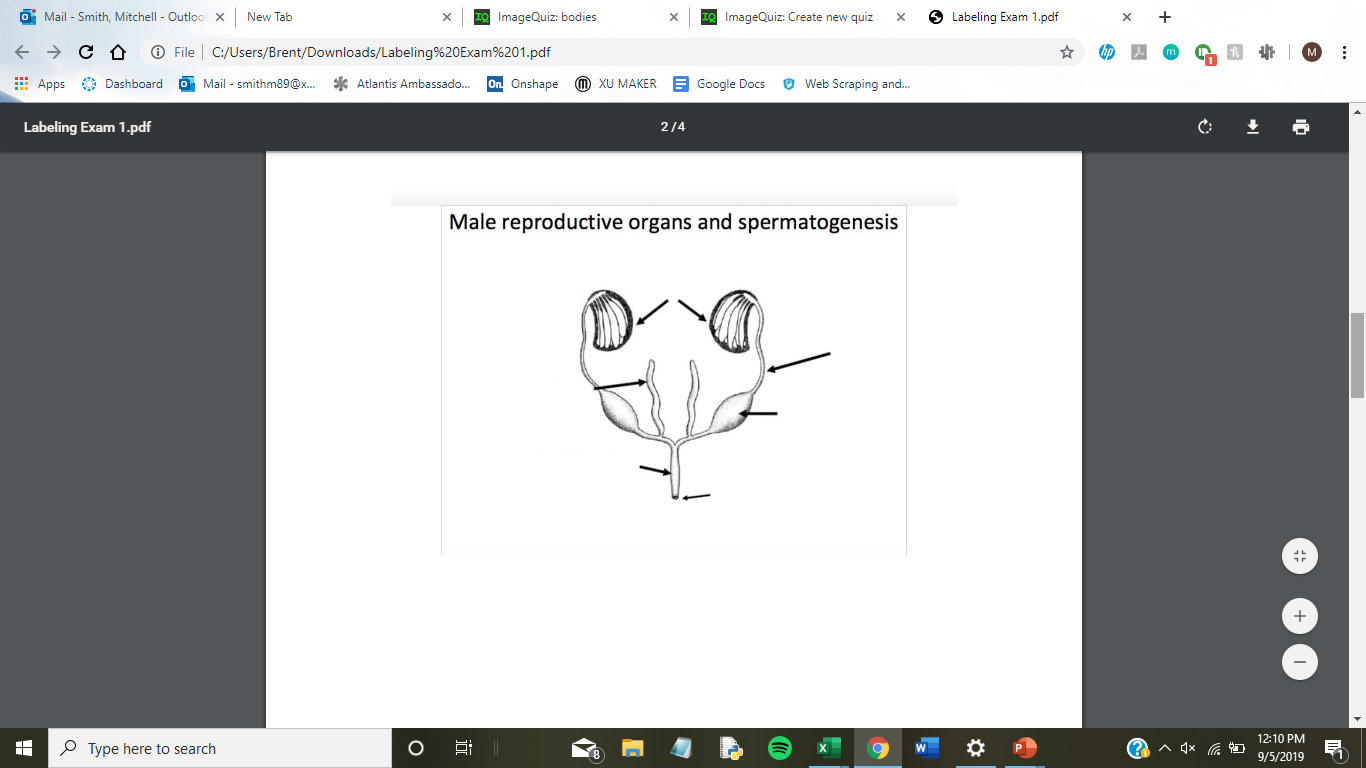Open the Mail app on the taskbar
Screen dimensions: 1366x768
click(585, 748)
